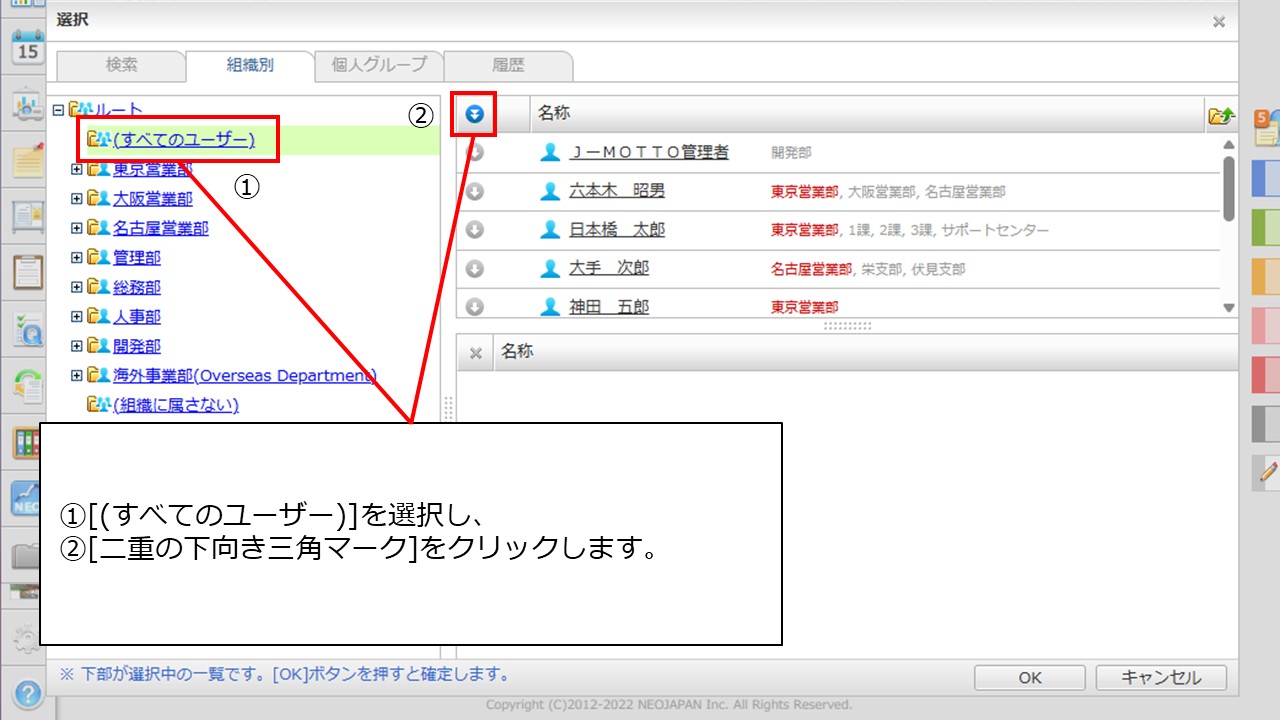Collapse the ルート tree node
The image size is (1280, 720).
point(58,110)
